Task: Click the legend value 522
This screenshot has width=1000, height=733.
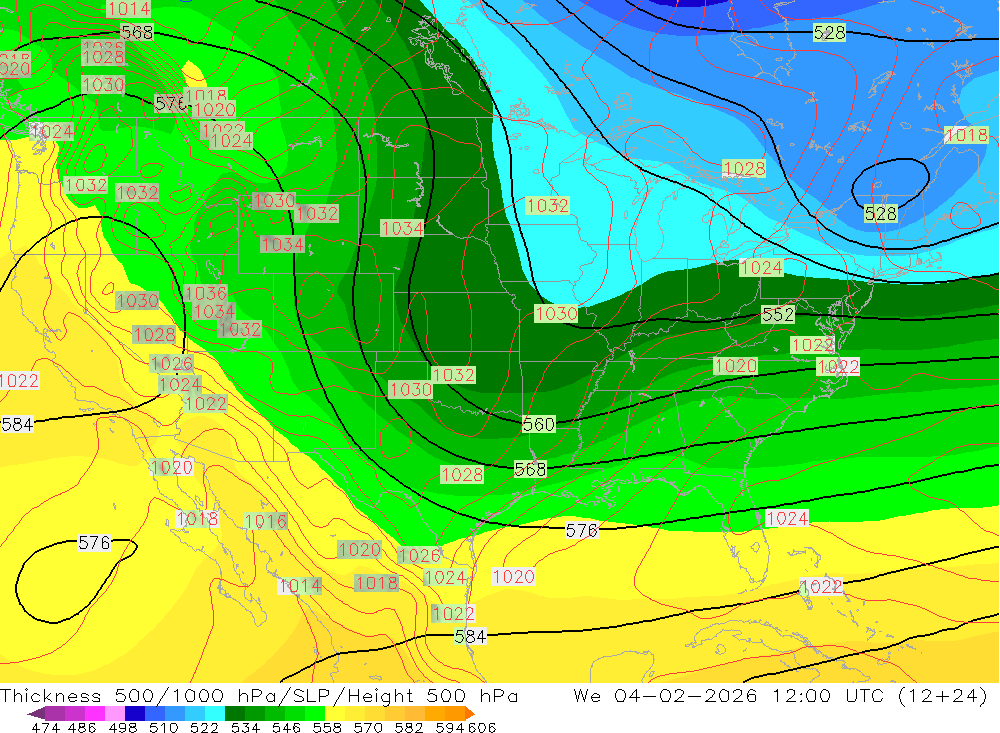Action: pos(204,727)
